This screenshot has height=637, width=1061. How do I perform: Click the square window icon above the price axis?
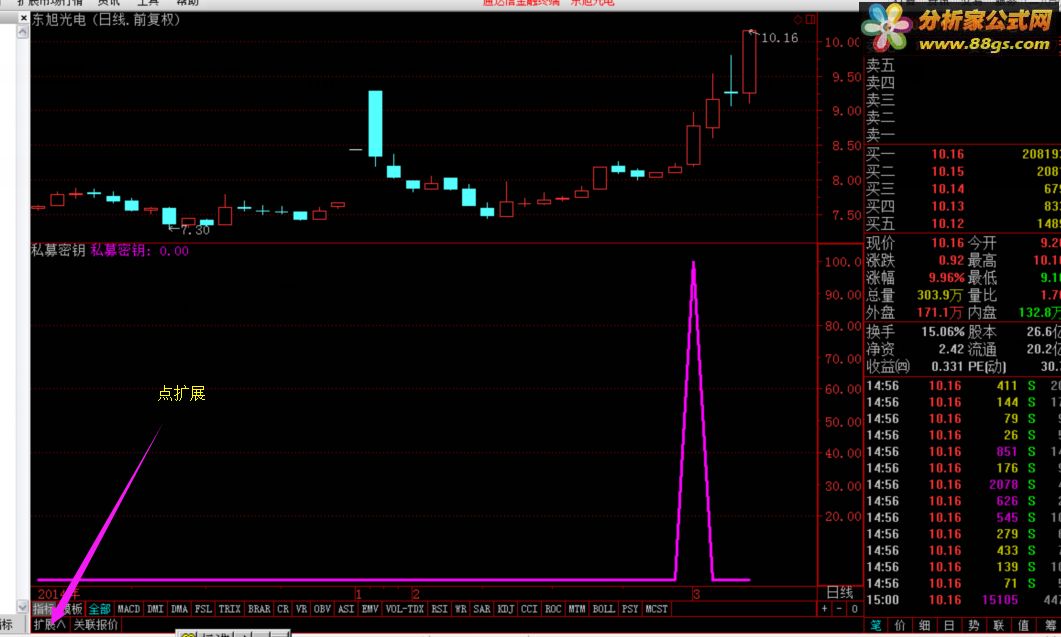pyautogui.click(x=811, y=20)
